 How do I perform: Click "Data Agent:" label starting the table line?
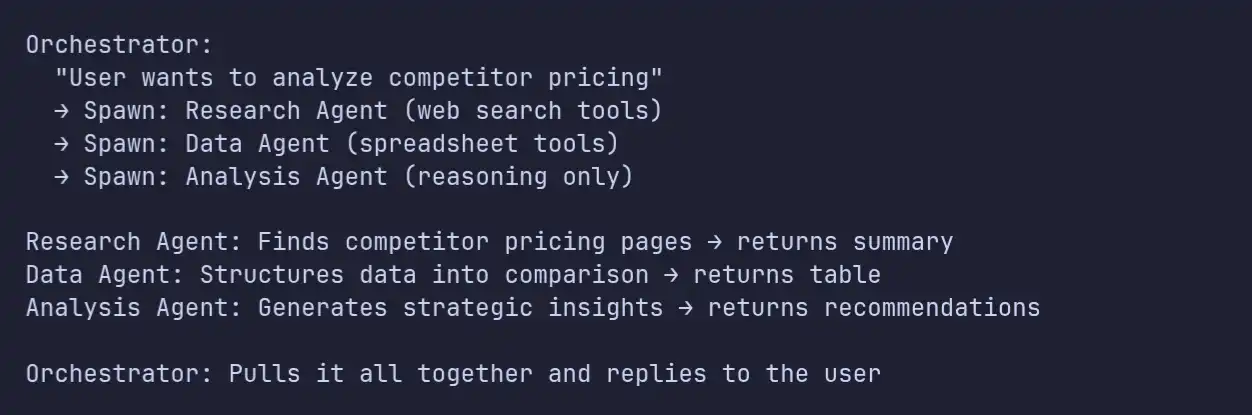pos(105,275)
